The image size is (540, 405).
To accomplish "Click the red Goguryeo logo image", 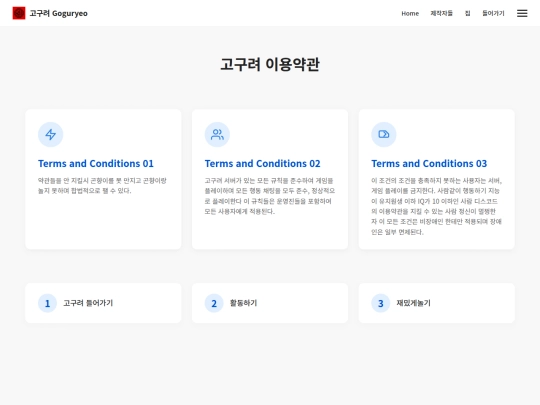I will pos(19,13).
